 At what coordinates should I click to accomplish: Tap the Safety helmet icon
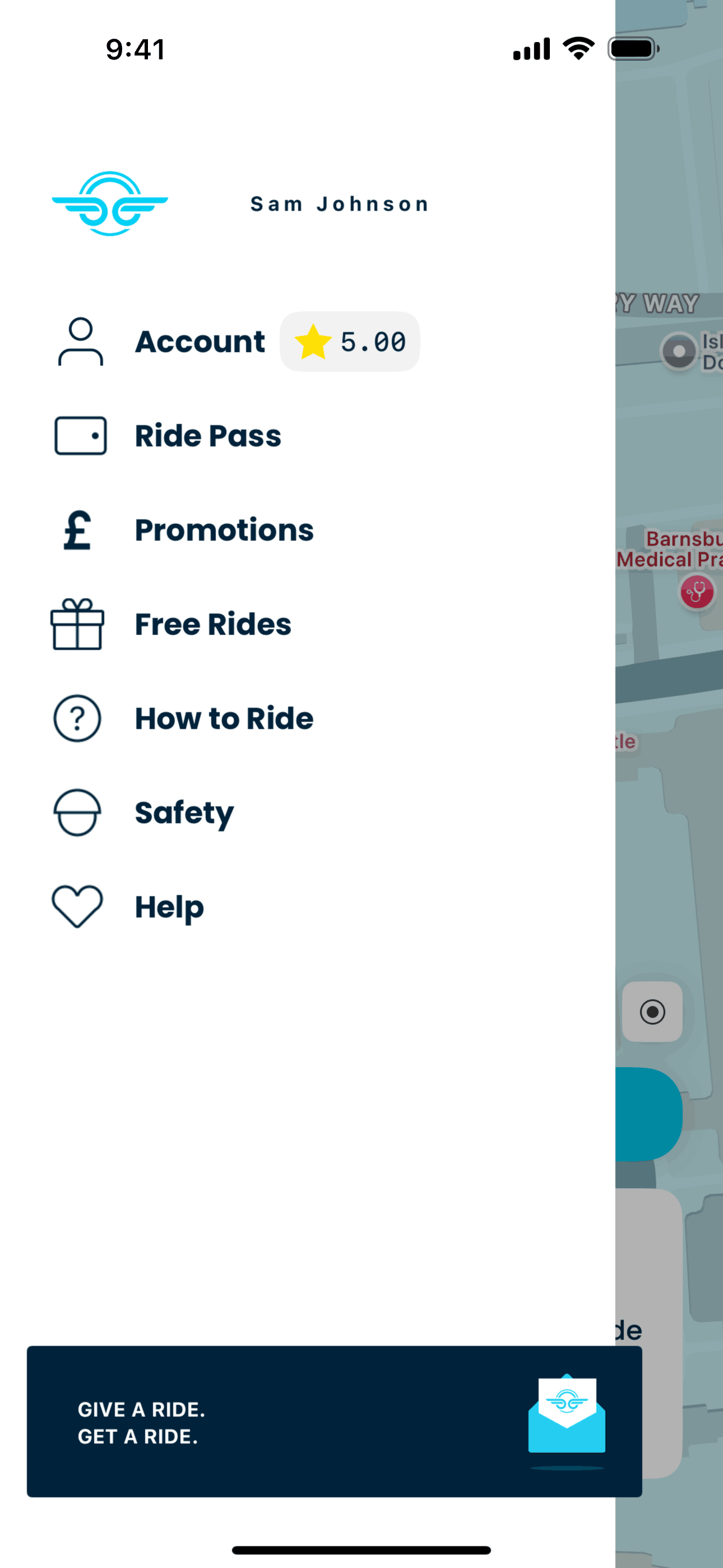pos(77,813)
